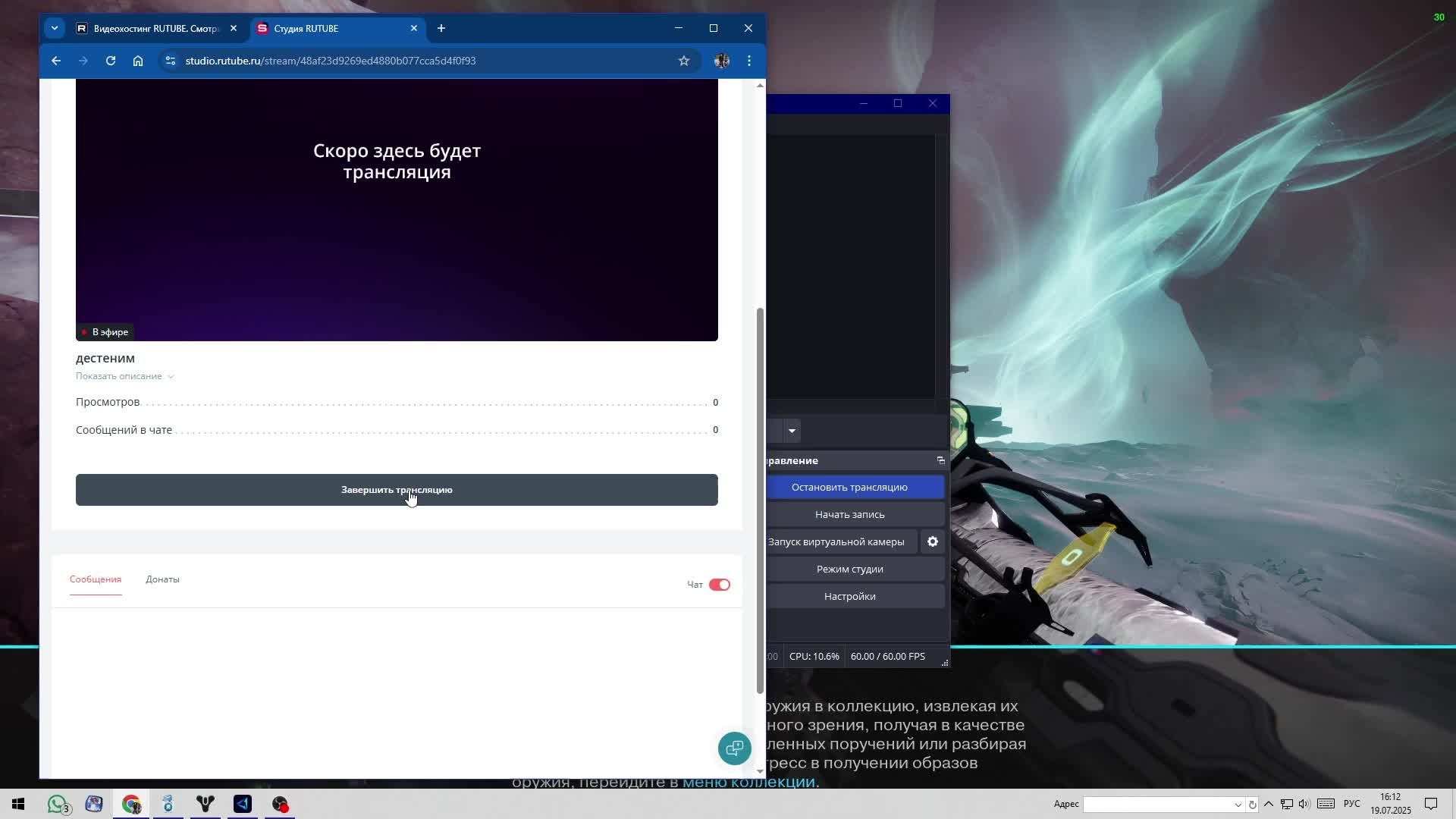Click Начать запись in OBS

849,514
